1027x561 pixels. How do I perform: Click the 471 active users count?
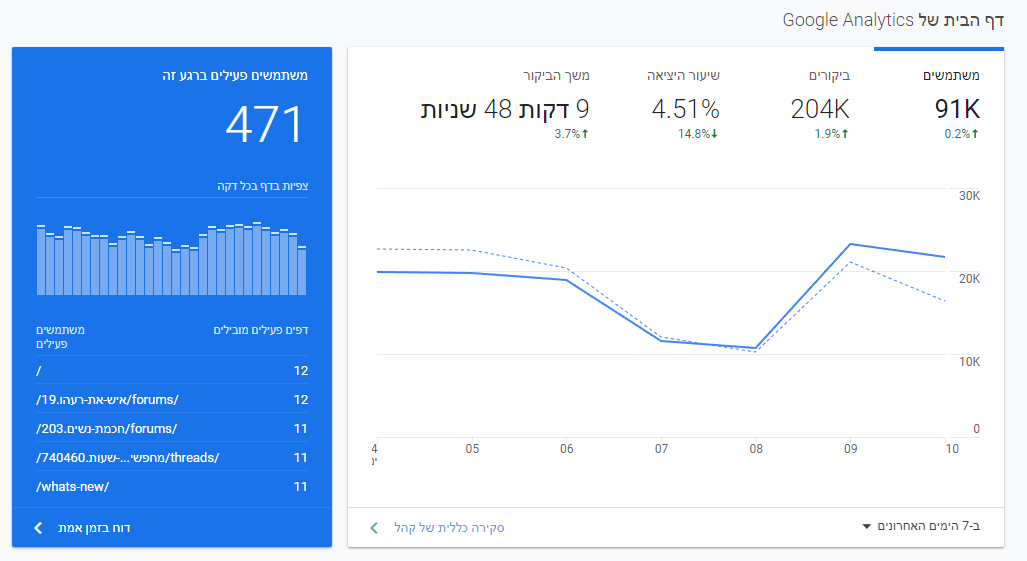[x=265, y=125]
